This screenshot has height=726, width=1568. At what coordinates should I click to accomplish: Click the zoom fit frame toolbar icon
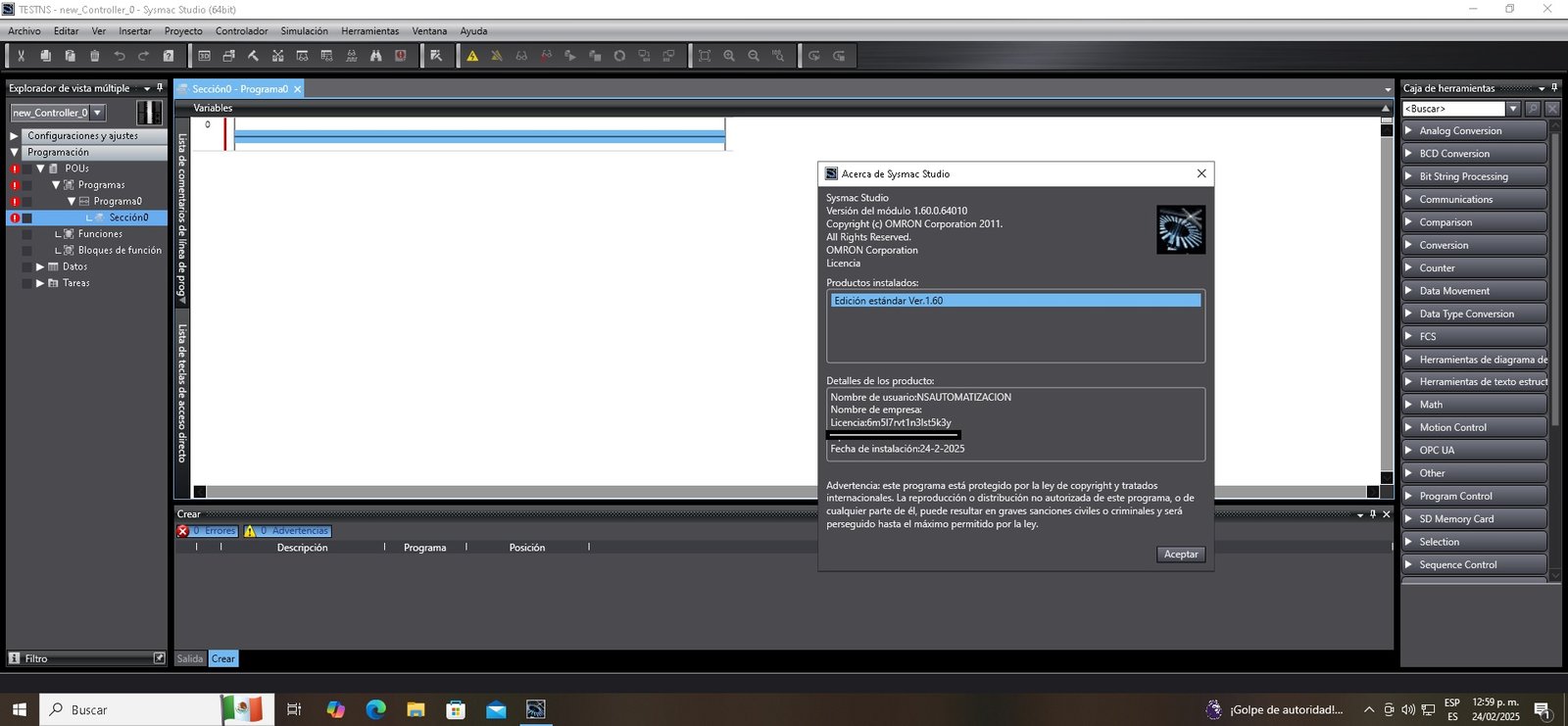[x=705, y=56]
